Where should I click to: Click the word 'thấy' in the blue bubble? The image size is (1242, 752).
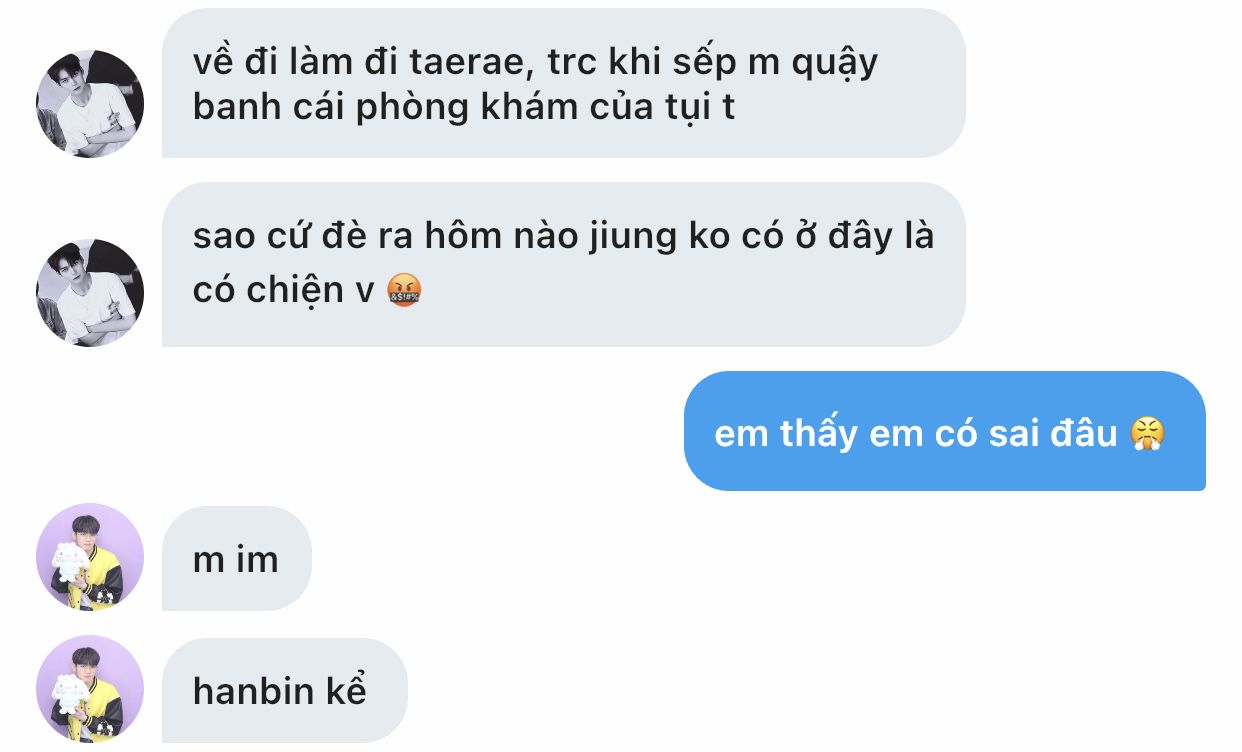pyautogui.click(x=818, y=435)
